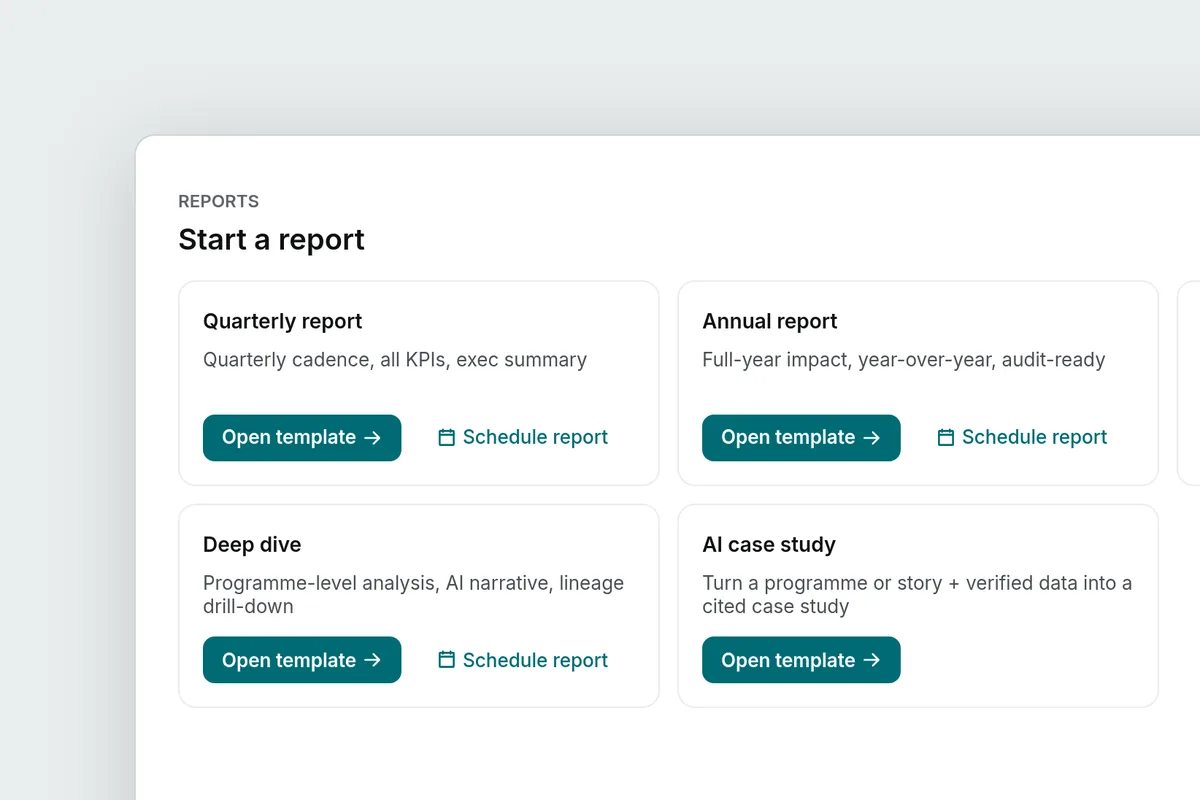This screenshot has height=800, width=1200.
Task: Click arrow icon on AI case study Open template
Action: (872, 660)
